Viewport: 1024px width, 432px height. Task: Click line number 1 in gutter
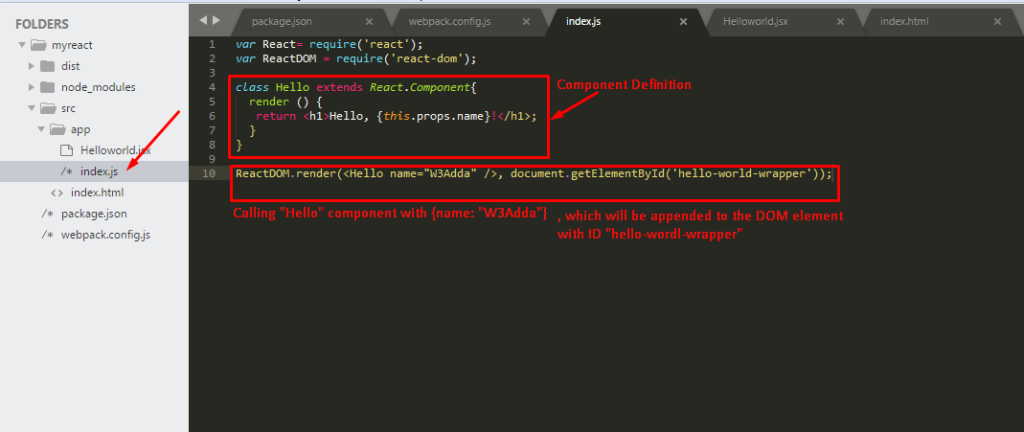click(x=212, y=44)
